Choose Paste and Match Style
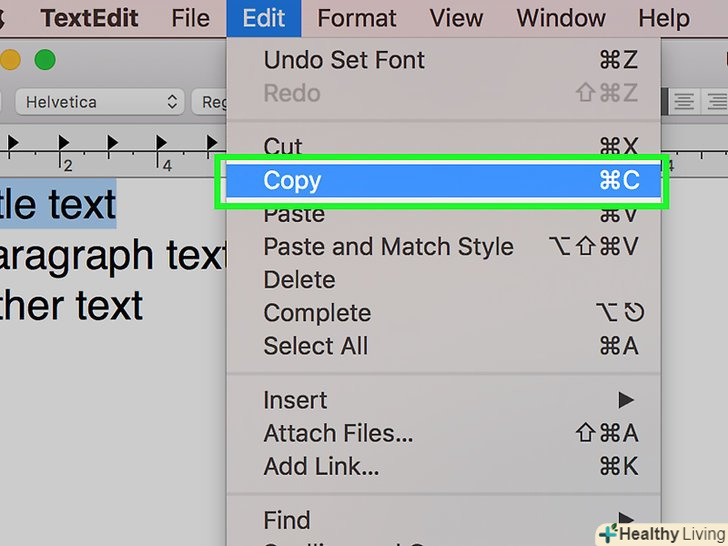The image size is (728, 546). pyautogui.click(x=443, y=247)
